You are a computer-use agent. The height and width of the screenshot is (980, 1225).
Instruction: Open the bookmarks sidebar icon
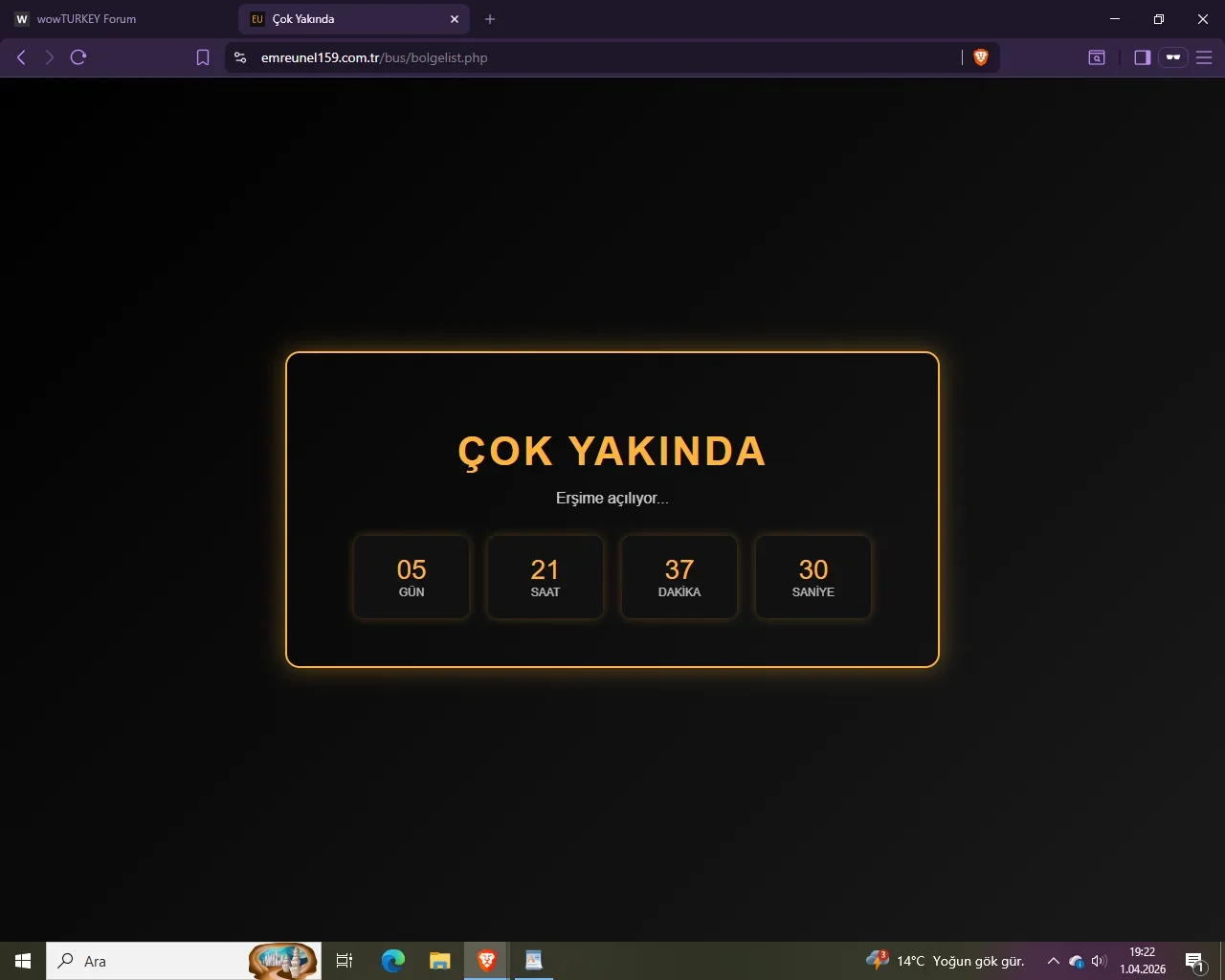point(202,57)
